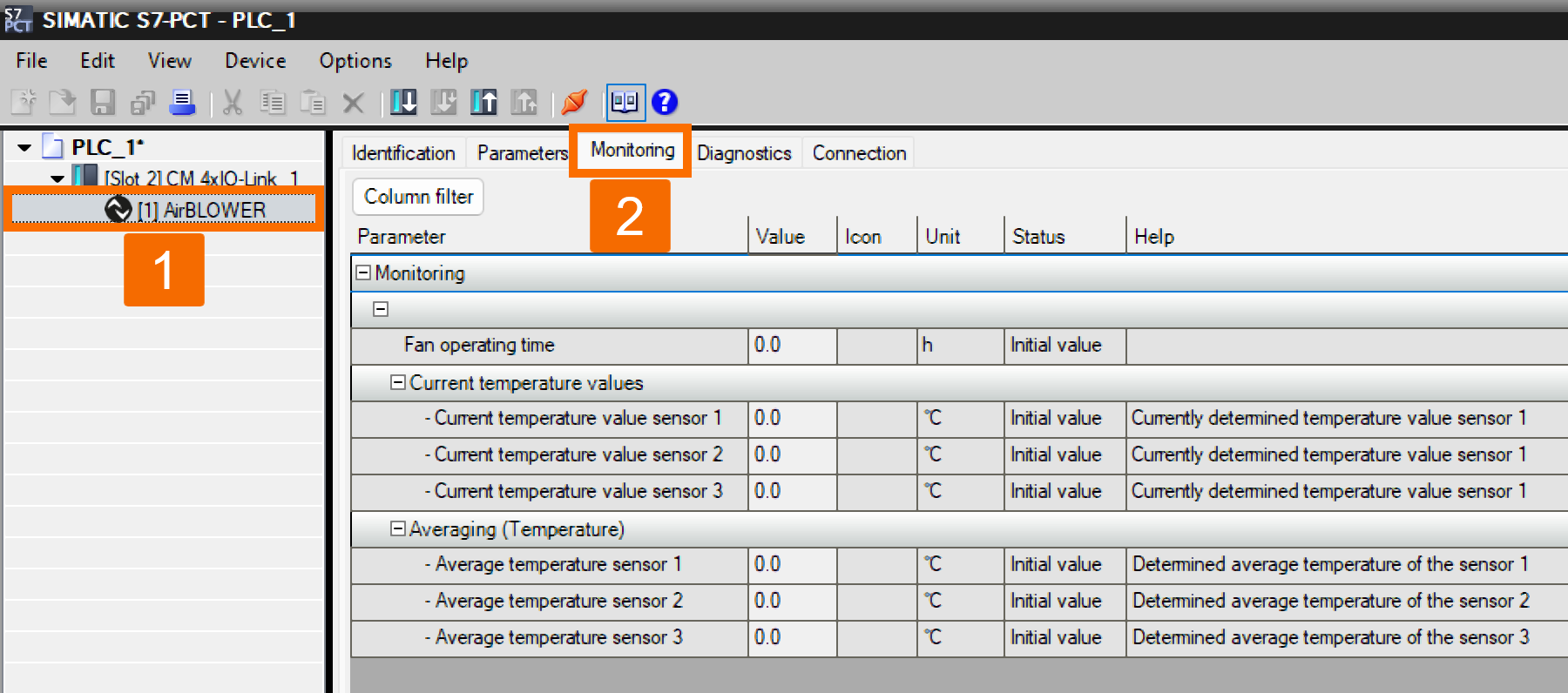Image resolution: width=1568 pixels, height=693 pixels.
Task: Collapse the unnamed subgroup below Monitoring
Action: click(x=381, y=309)
